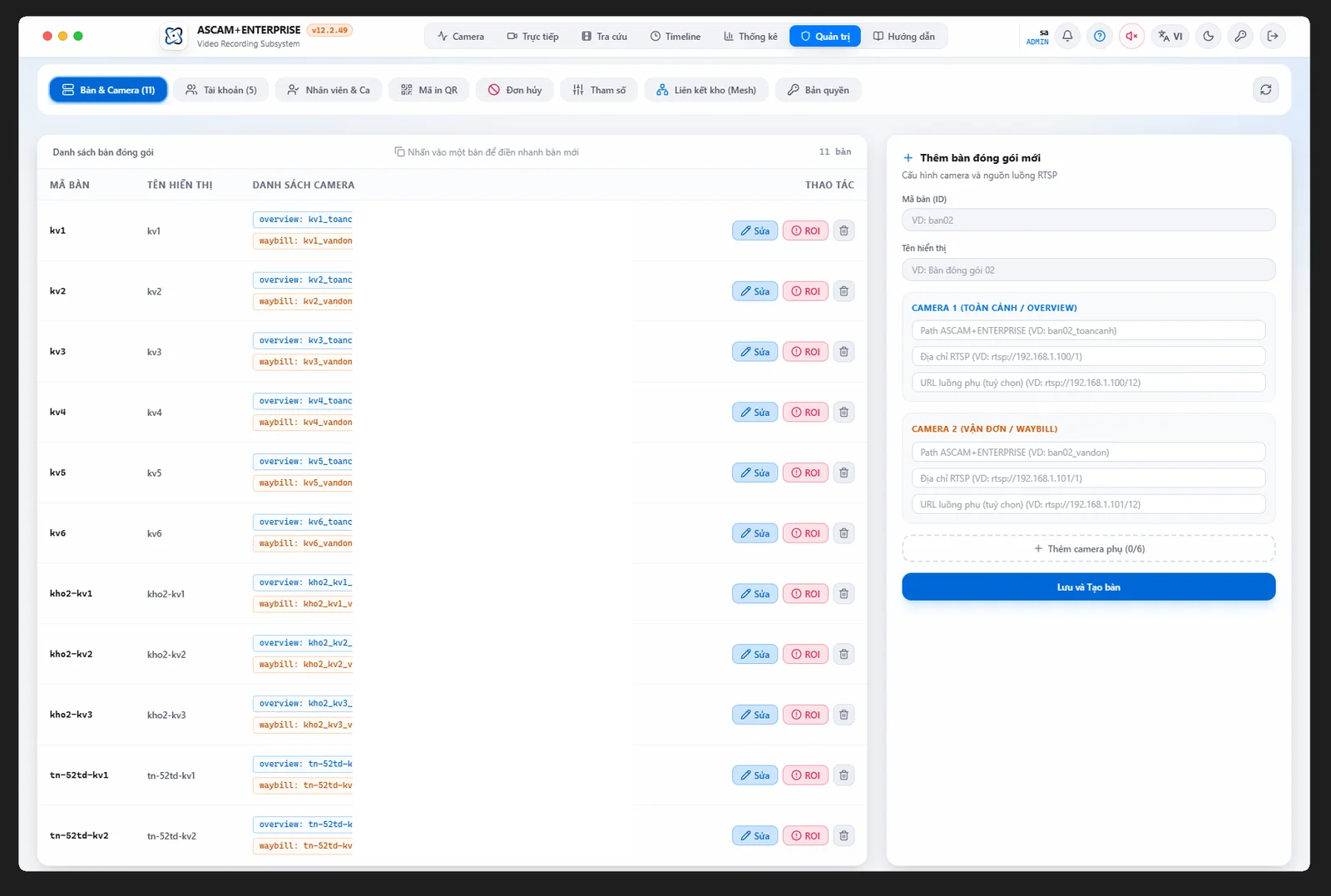
Task: Open the Đơn hủy tab
Action: click(515, 90)
